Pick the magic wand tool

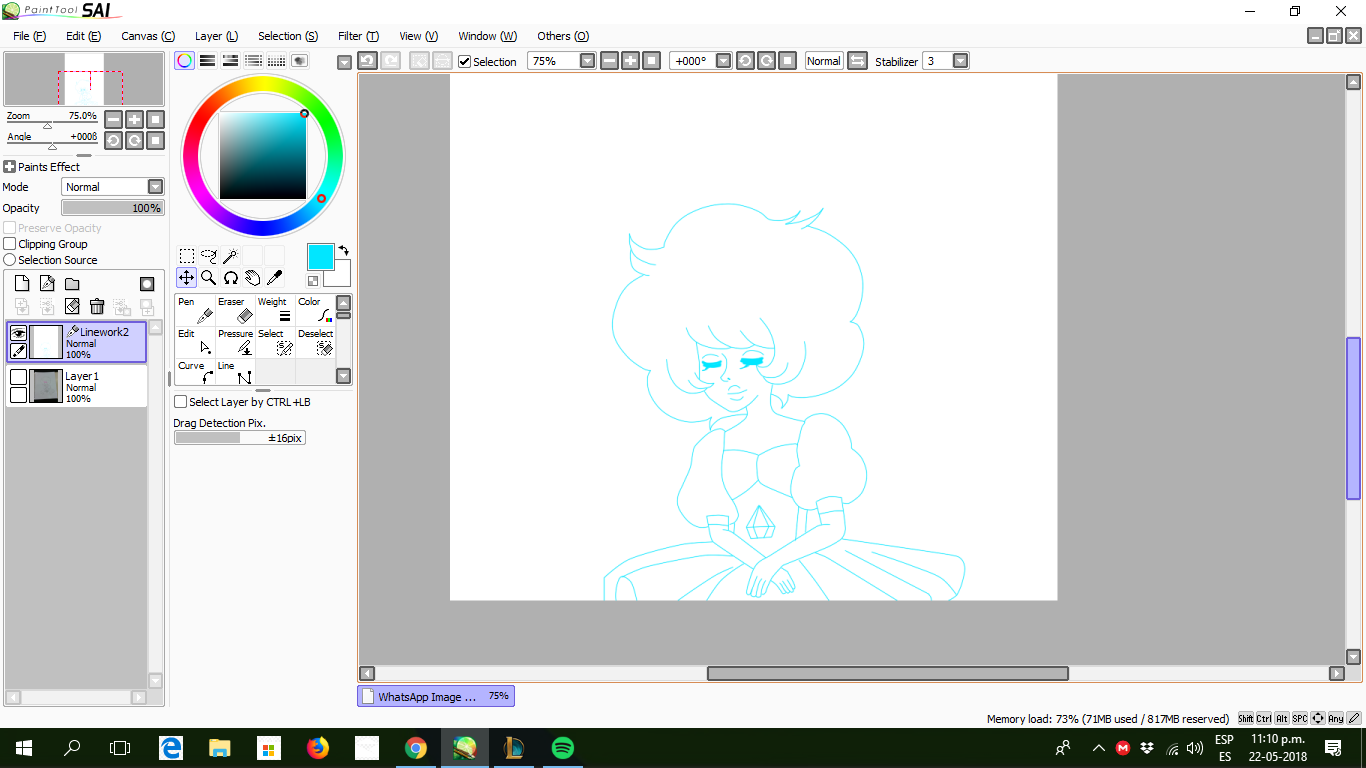pyautogui.click(x=231, y=256)
